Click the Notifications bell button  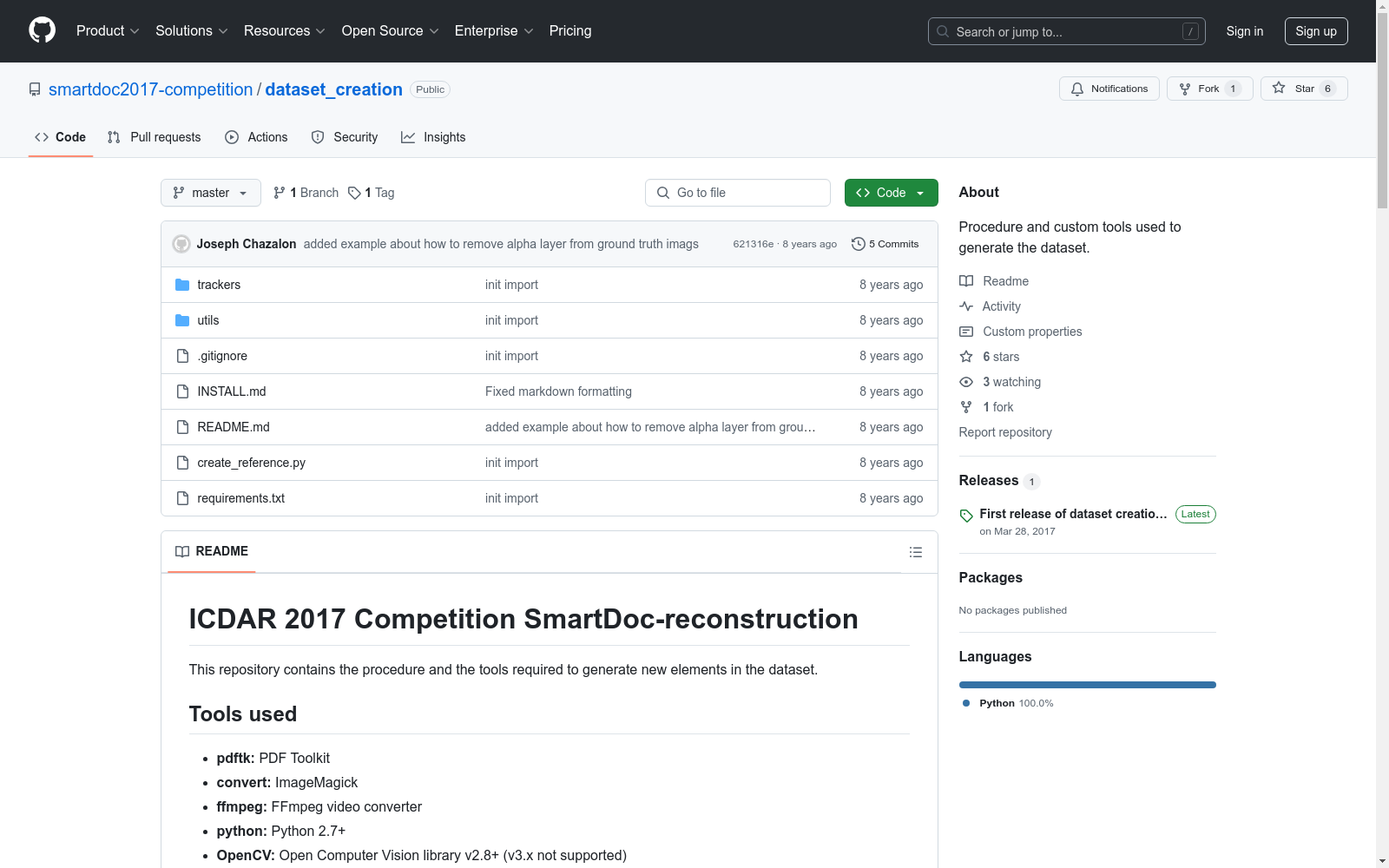[x=1109, y=89]
